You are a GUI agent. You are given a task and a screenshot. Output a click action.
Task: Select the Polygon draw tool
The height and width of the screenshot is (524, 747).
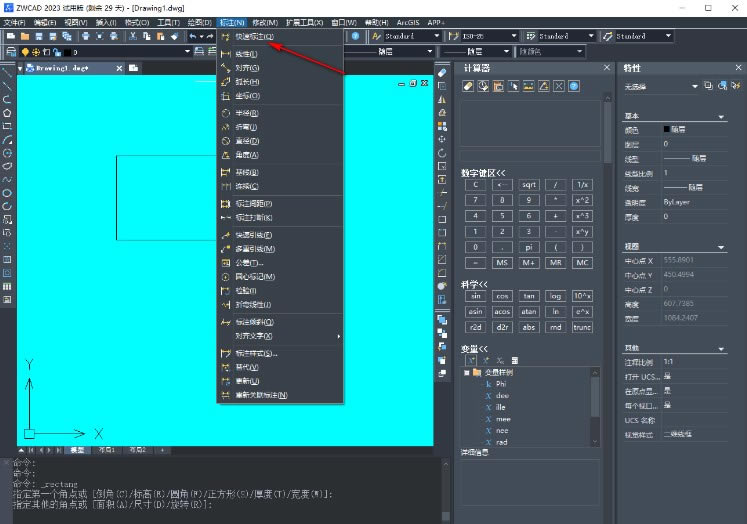tap(7, 113)
